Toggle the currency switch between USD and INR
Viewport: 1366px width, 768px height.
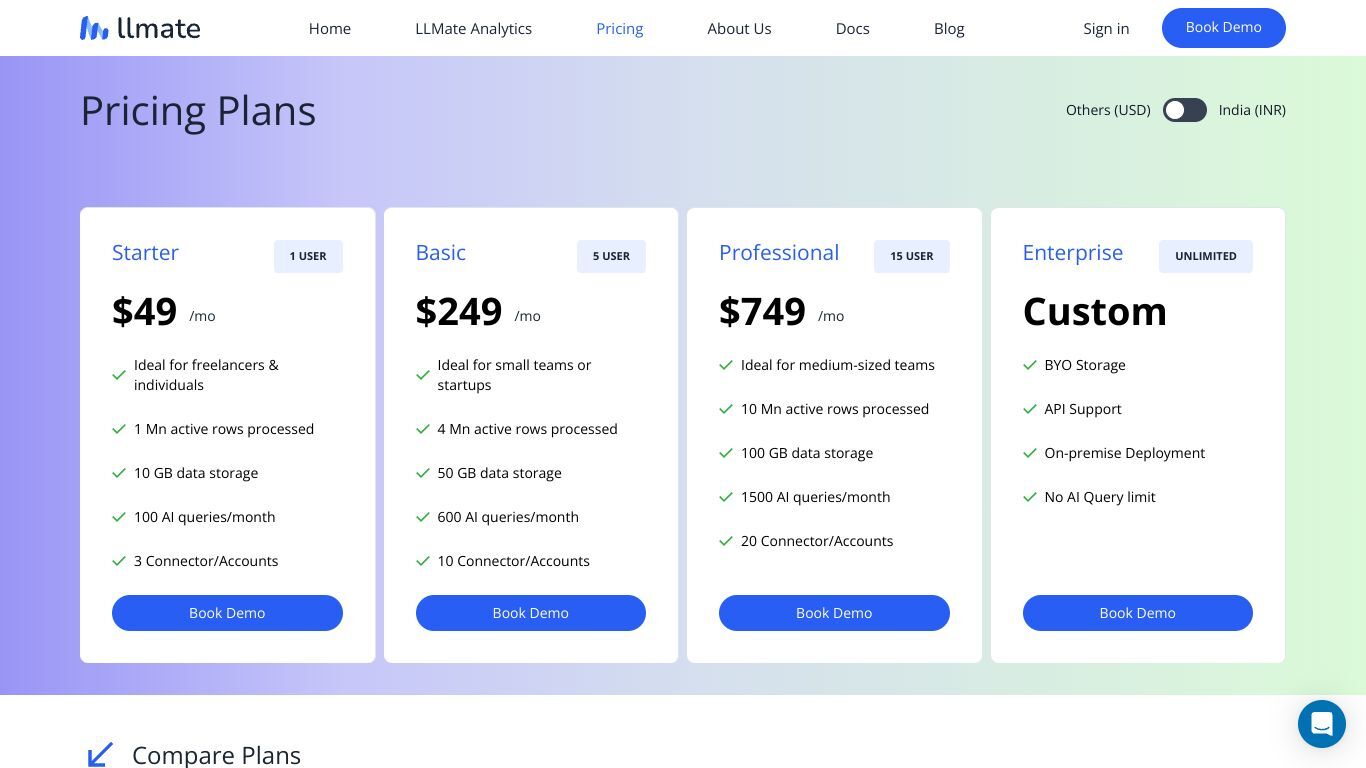coord(1185,110)
